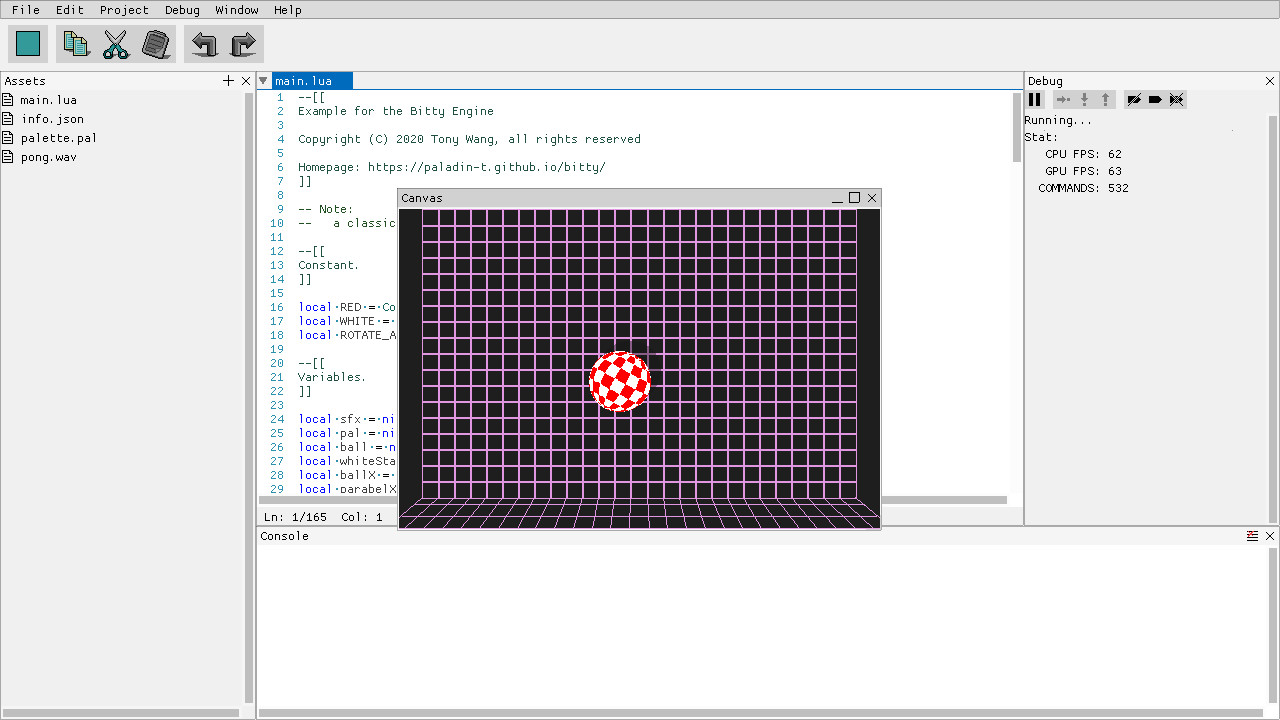This screenshot has height=720, width=1280.
Task: Click the Undo arrow icon
Action: [x=202, y=44]
